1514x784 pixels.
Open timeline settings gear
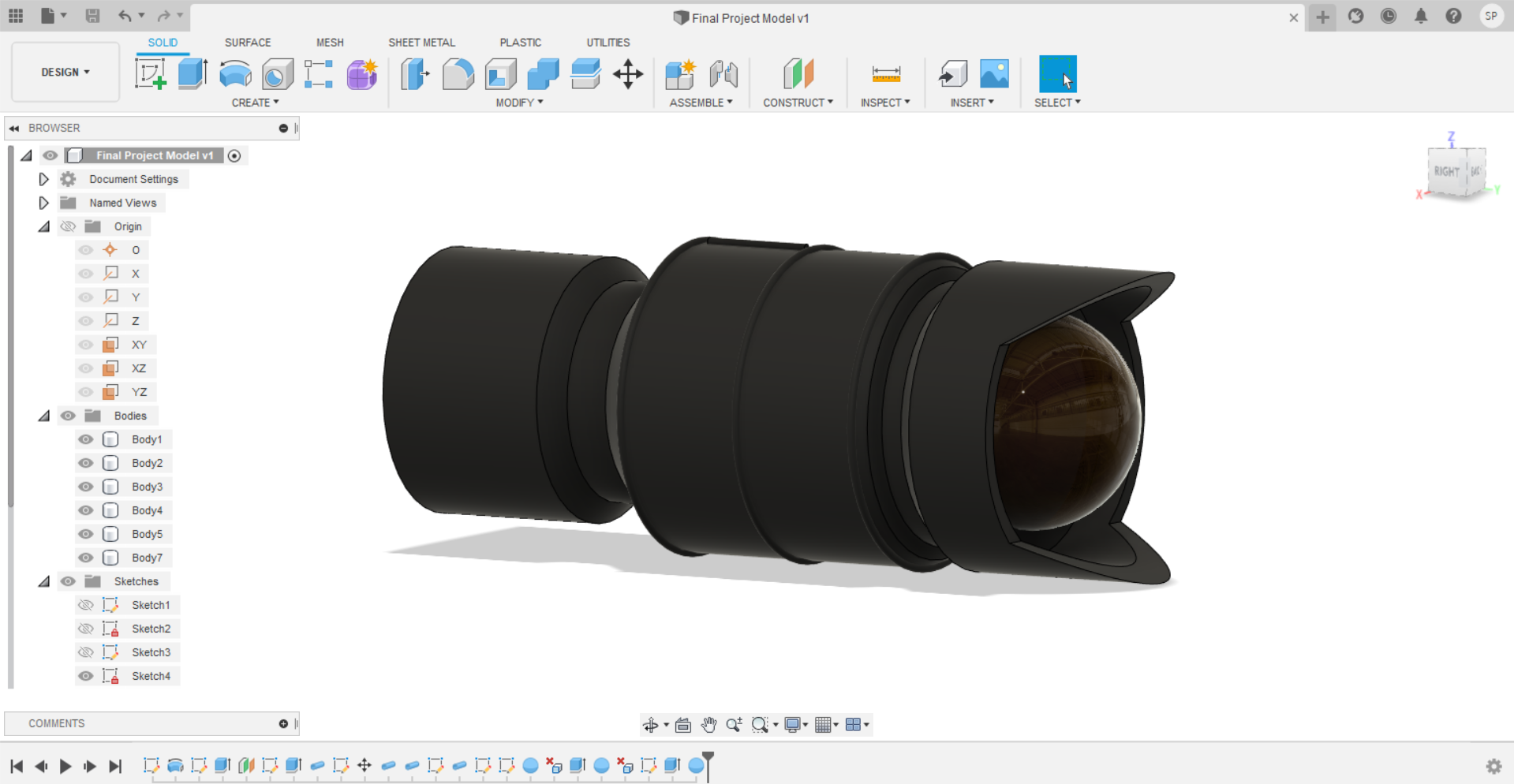[1493, 766]
